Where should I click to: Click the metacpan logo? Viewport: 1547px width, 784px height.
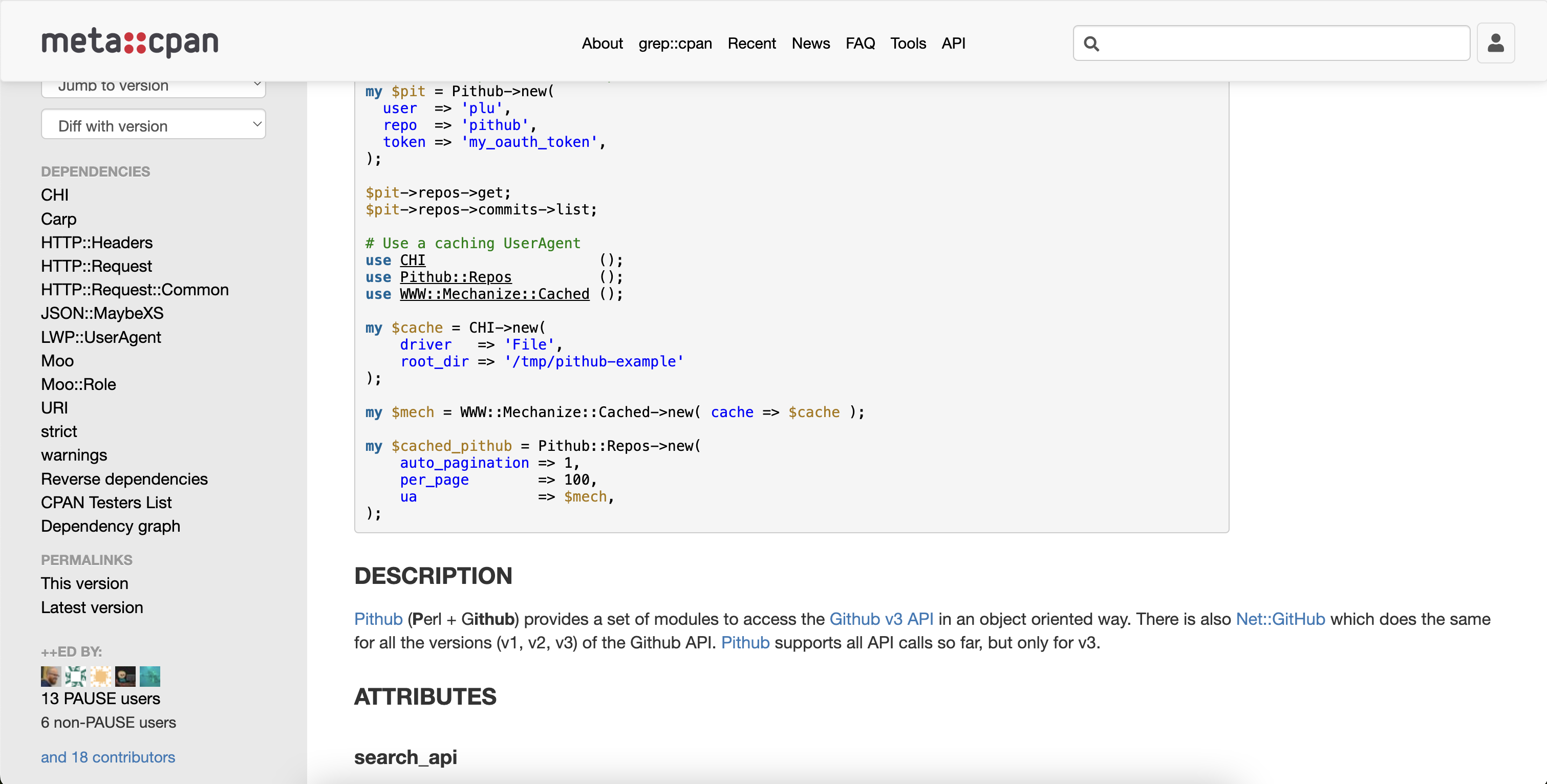[130, 42]
